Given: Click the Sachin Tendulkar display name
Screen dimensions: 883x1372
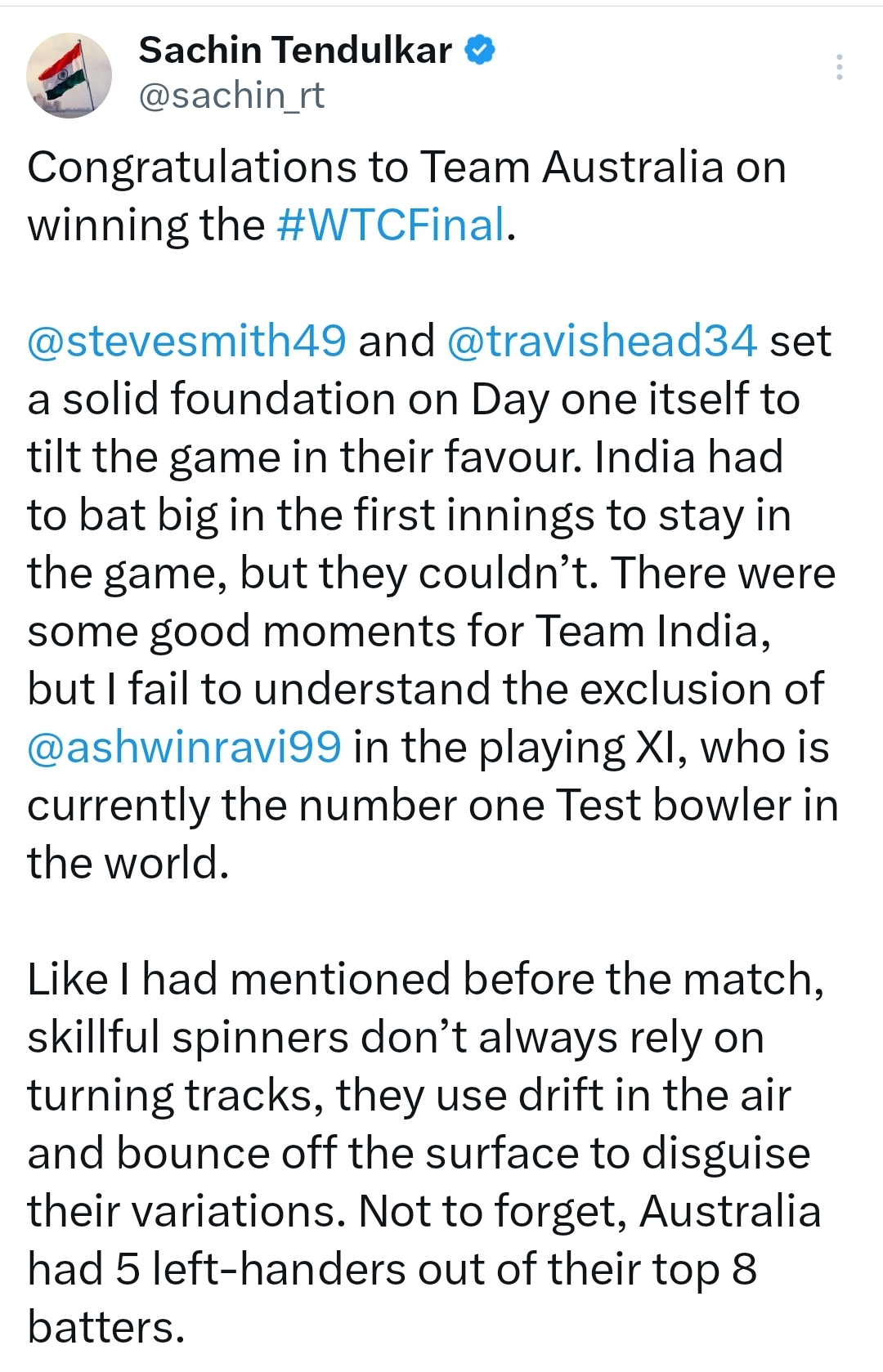Looking at the screenshot, I should click(295, 51).
